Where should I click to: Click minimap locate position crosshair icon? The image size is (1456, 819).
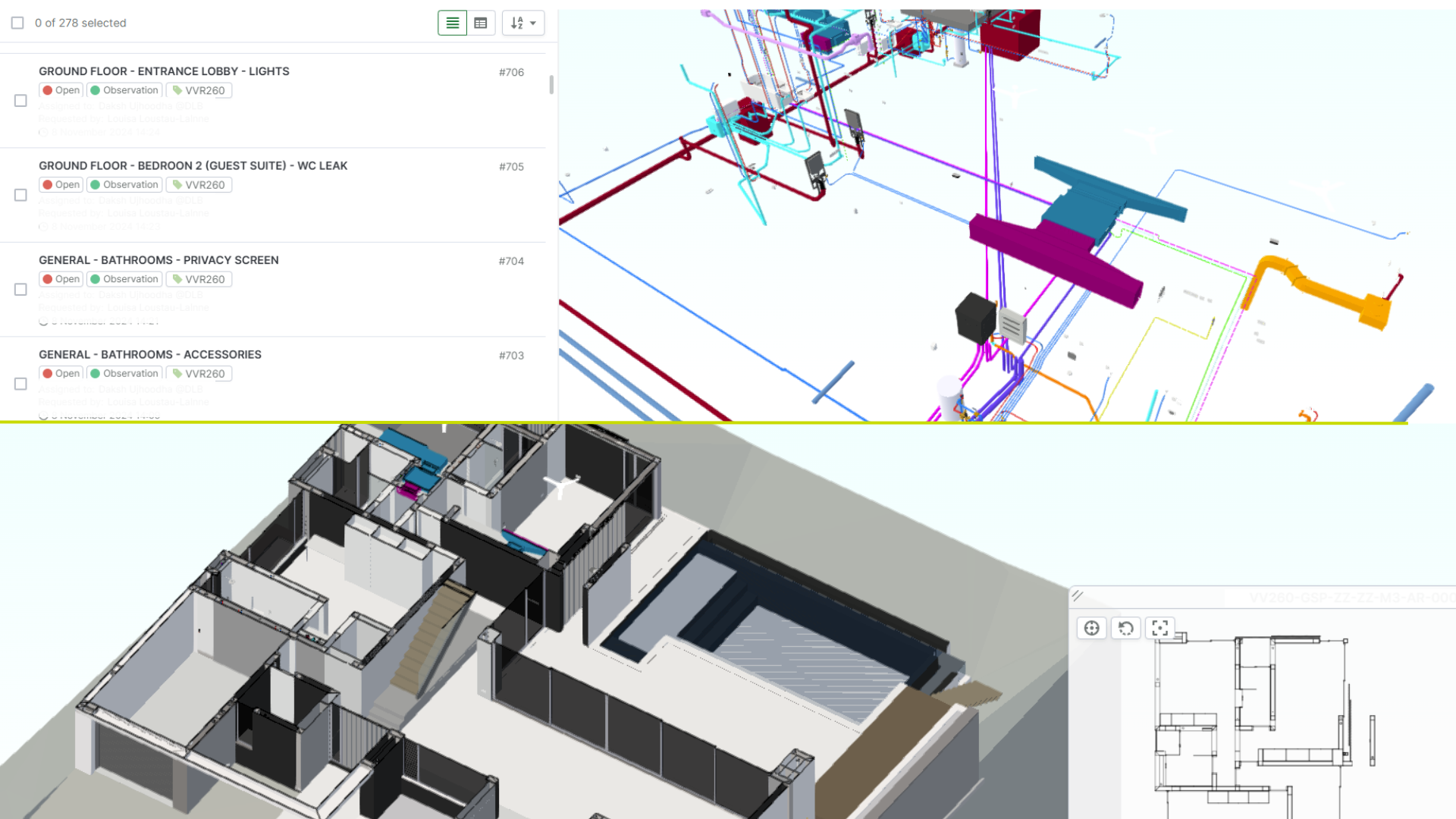coord(1091,628)
